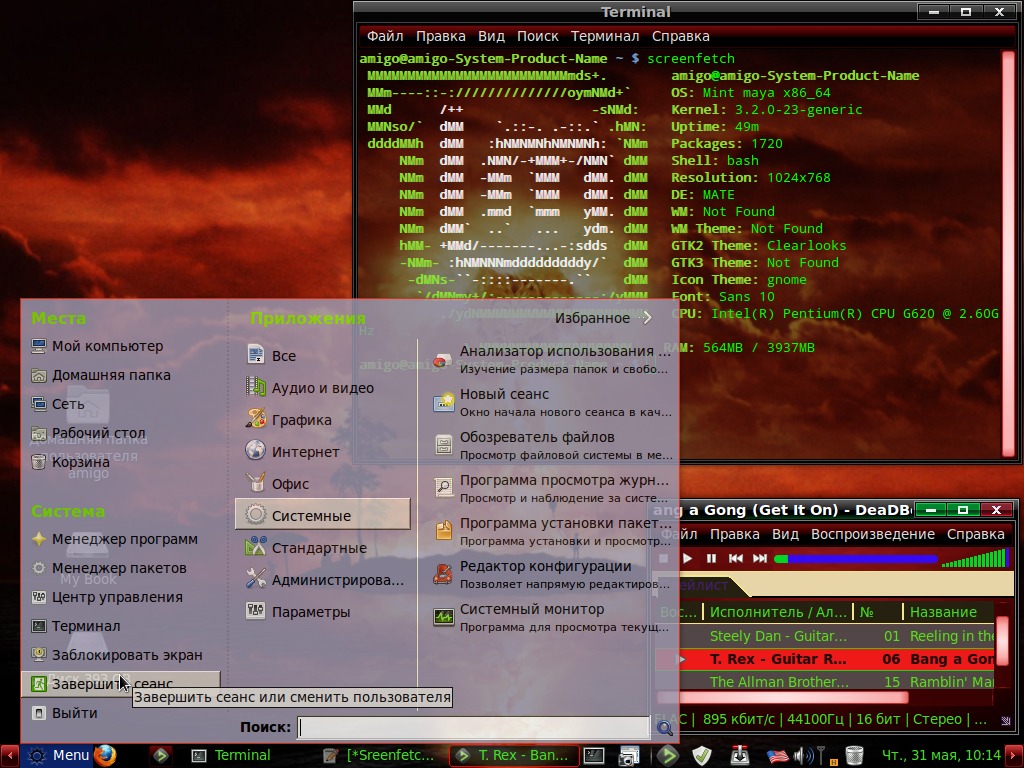Screen dimensions: 1024x768
Task: Select the Все applications category
Action: 271,355
